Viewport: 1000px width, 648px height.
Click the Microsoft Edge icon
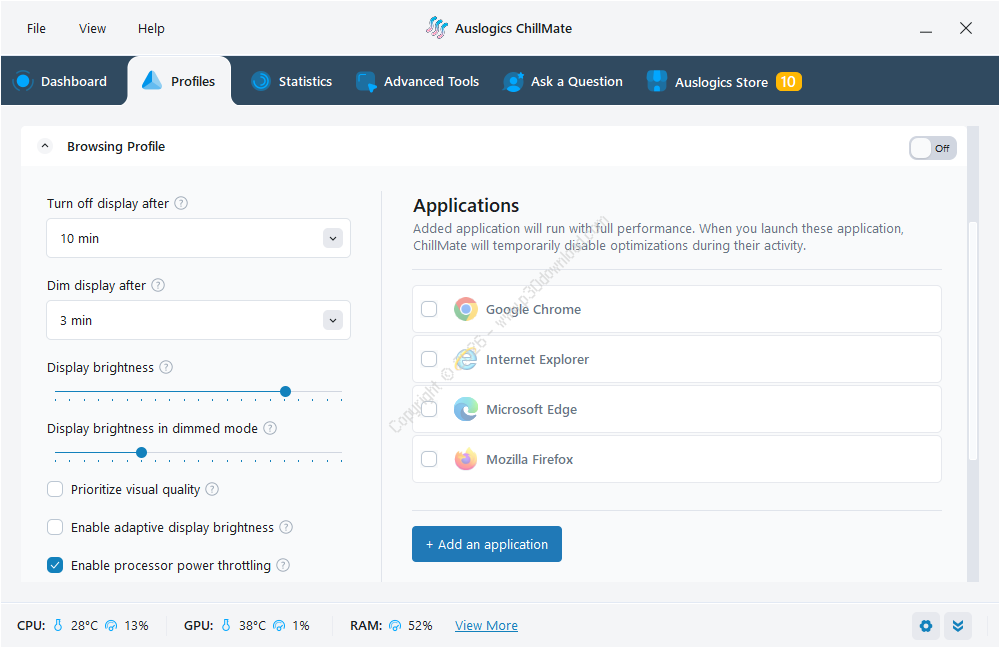tap(466, 409)
